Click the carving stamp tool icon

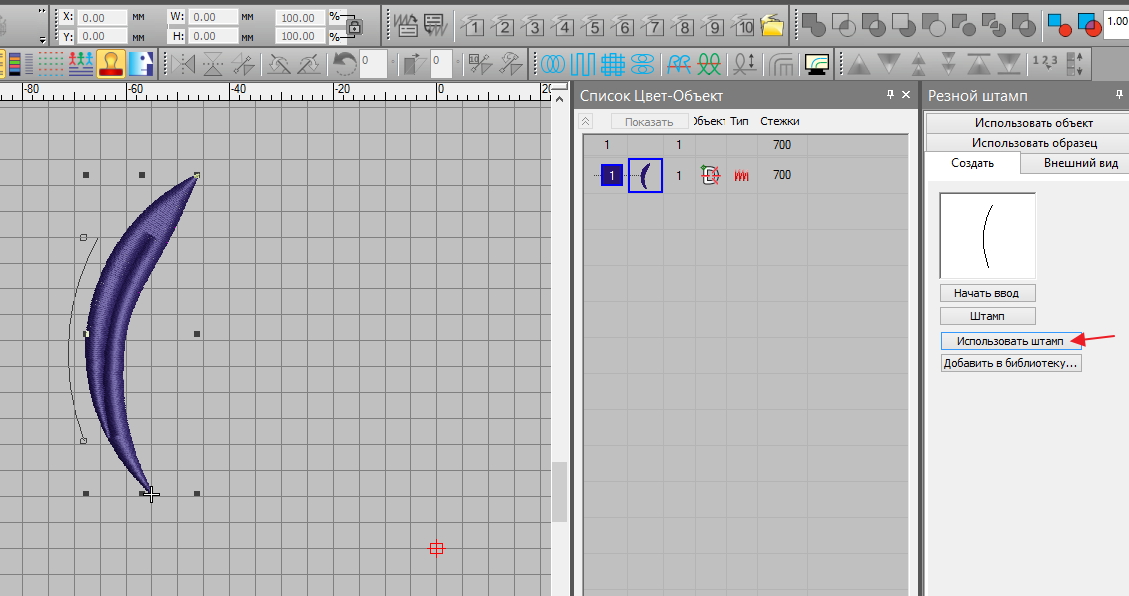(111, 65)
